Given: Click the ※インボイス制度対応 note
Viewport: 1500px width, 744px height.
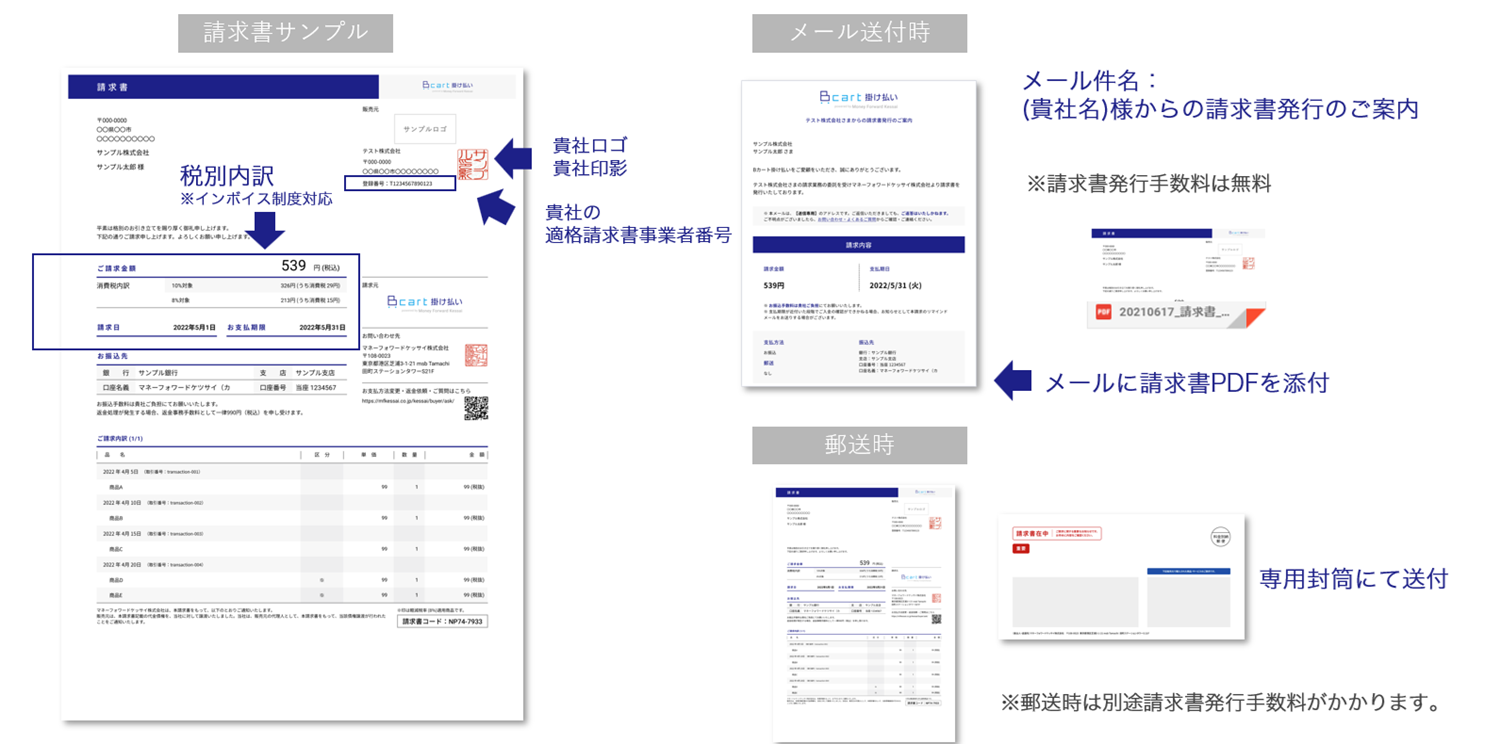Looking at the screenshot, I should pyautogui.click(x=256, y=200).
